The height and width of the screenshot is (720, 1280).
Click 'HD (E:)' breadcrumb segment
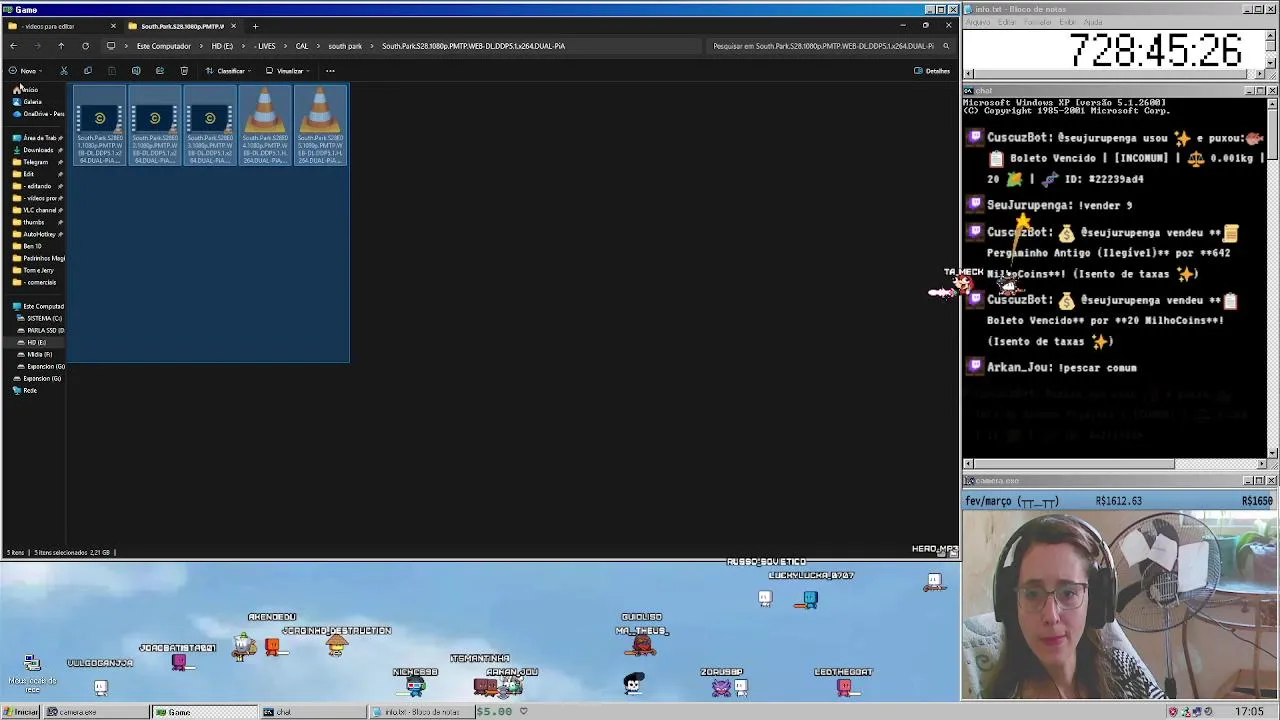222,46
